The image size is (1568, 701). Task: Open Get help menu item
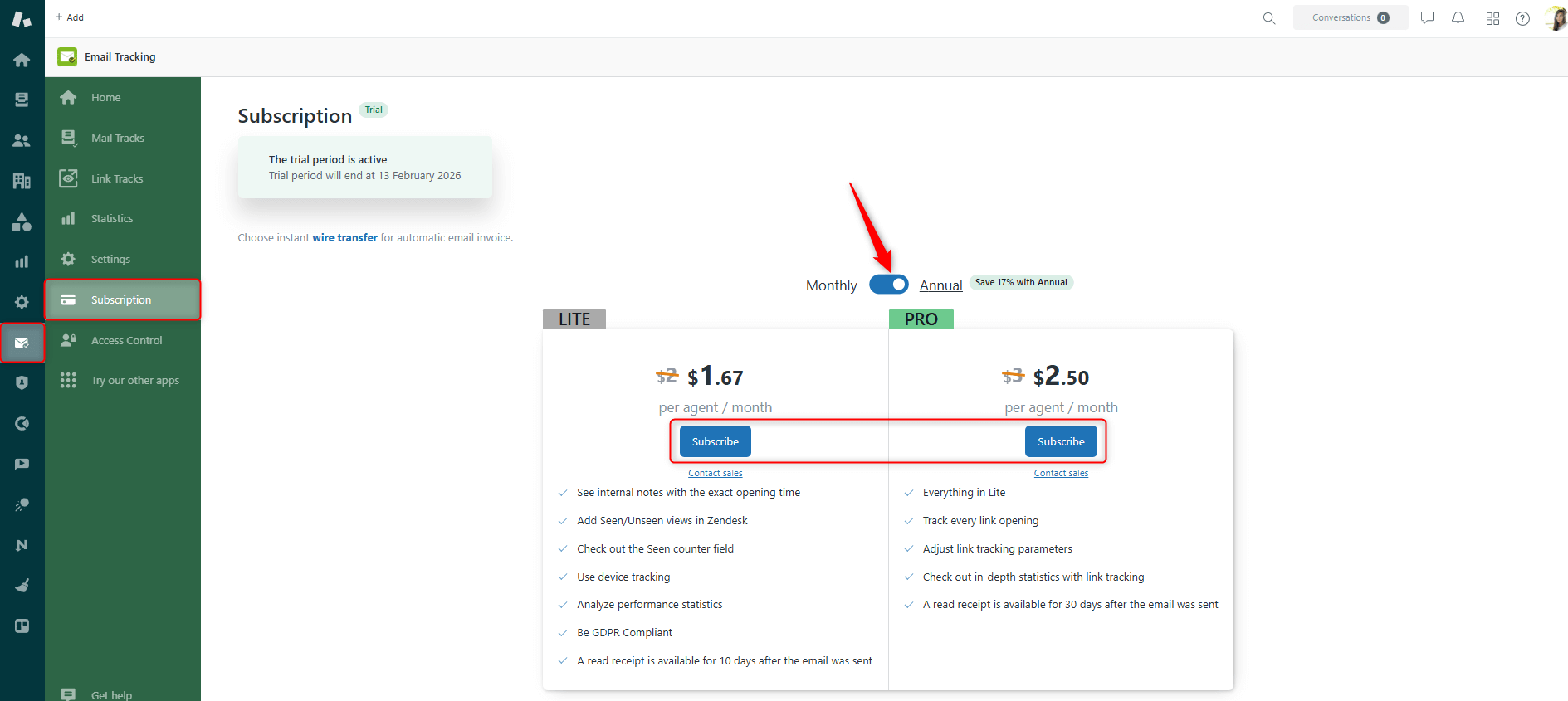(x=123, y=694)
